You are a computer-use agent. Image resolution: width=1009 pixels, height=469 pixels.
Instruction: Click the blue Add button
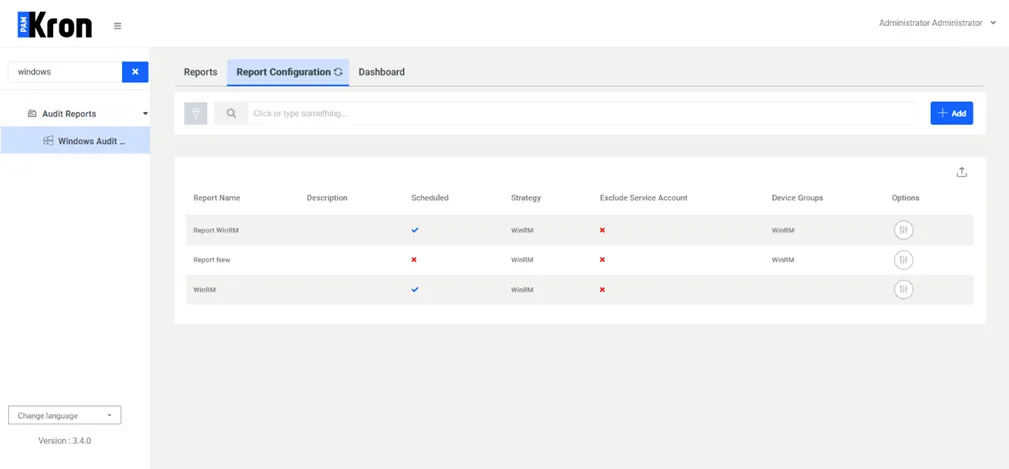click(952, 113)
